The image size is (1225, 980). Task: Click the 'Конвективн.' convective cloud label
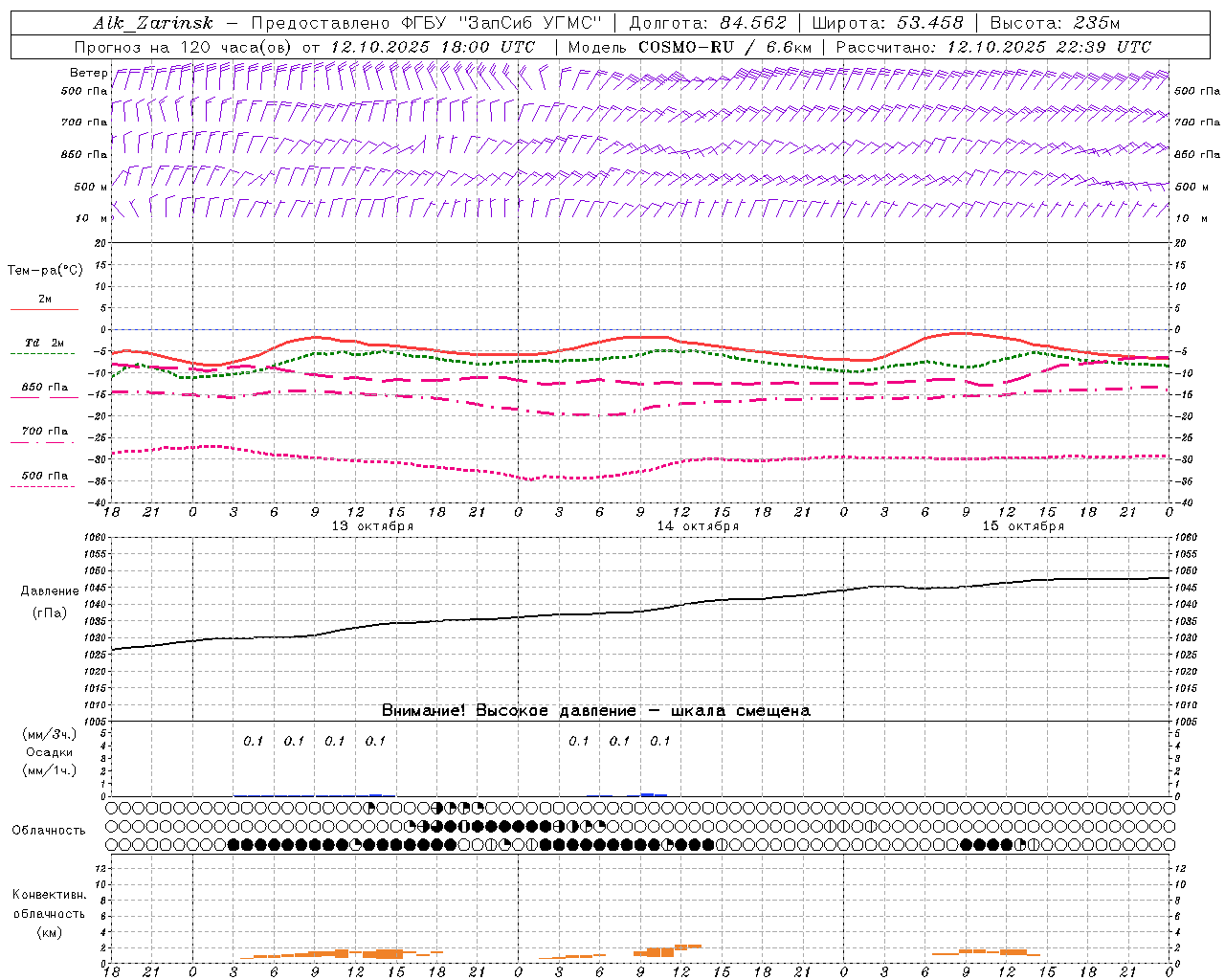49,895
